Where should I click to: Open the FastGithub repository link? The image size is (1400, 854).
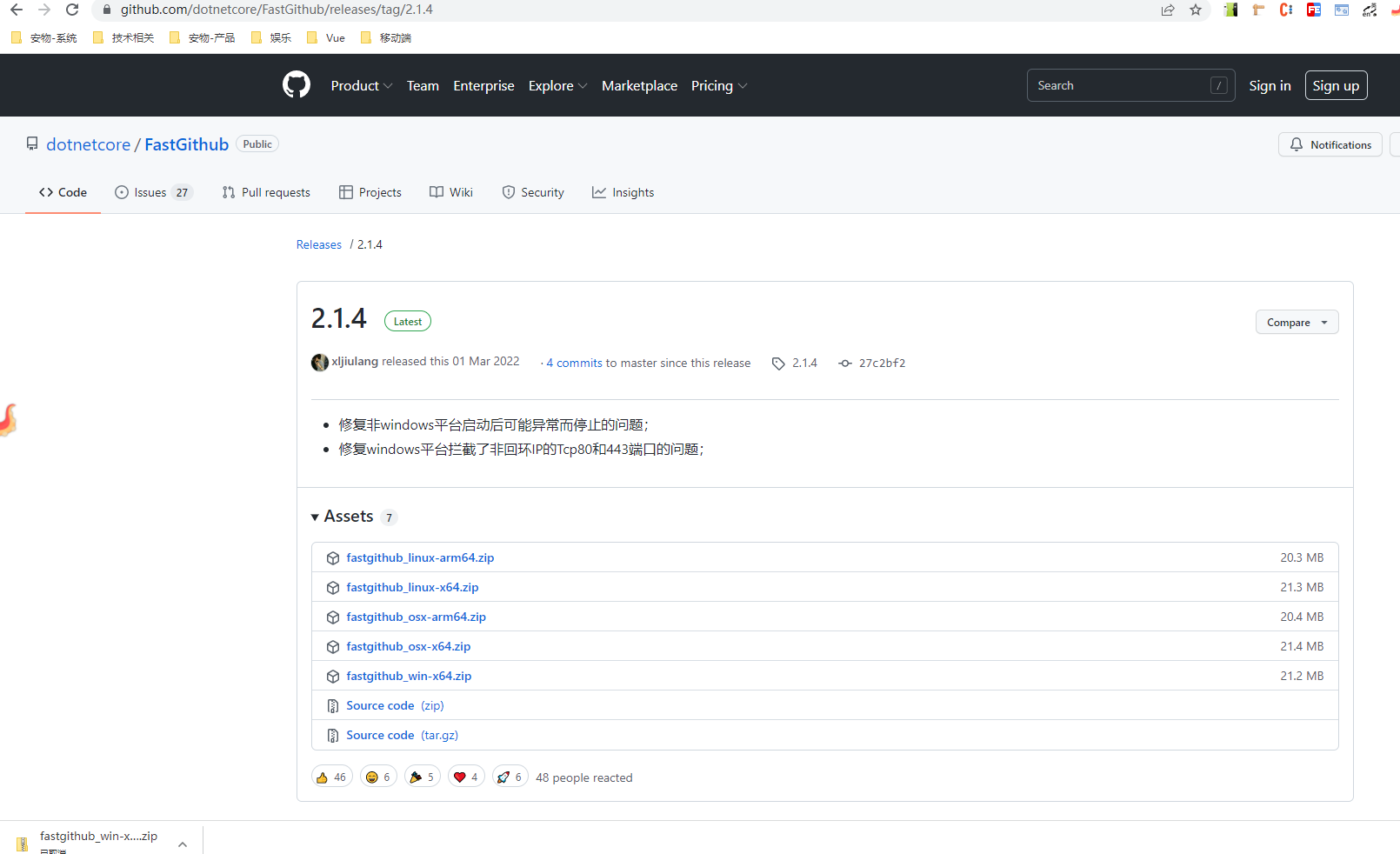click(x=186, y=144)
